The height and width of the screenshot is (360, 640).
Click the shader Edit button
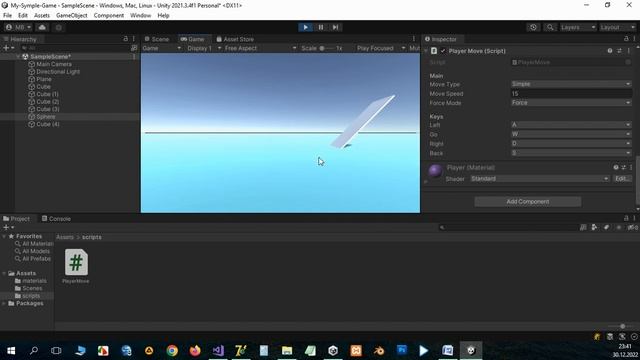coord(622,179)
